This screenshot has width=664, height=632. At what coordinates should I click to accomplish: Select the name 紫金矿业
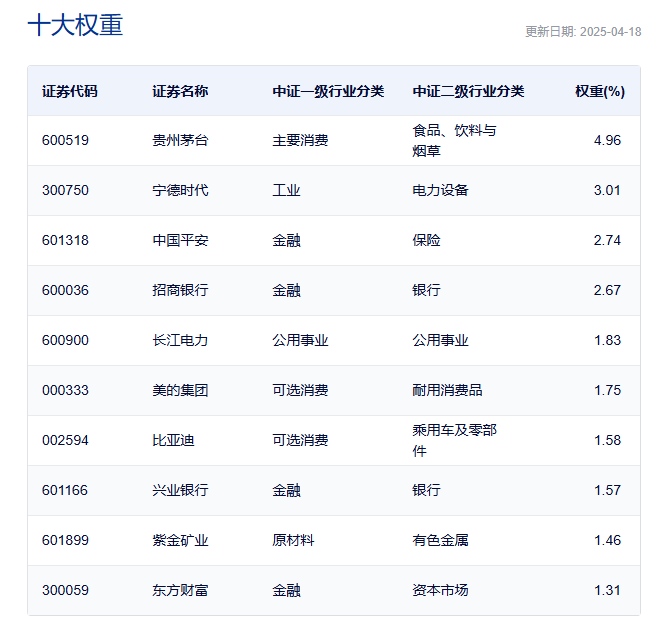180,540
